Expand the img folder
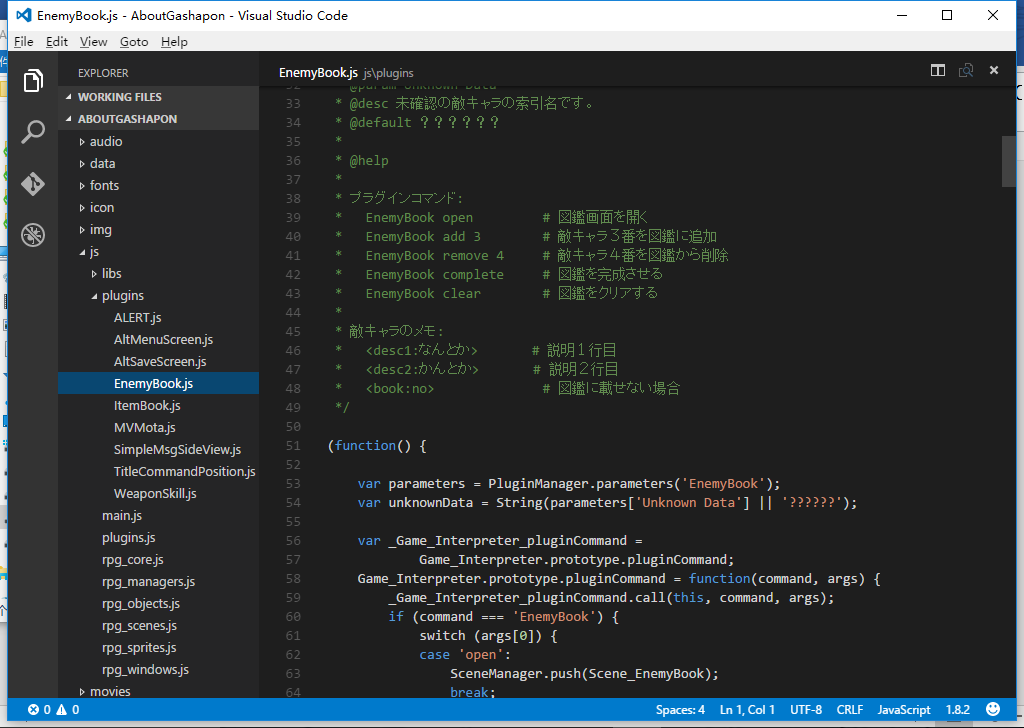The image size is (1024, 728). pyautogui.click(x=82, y=230)
